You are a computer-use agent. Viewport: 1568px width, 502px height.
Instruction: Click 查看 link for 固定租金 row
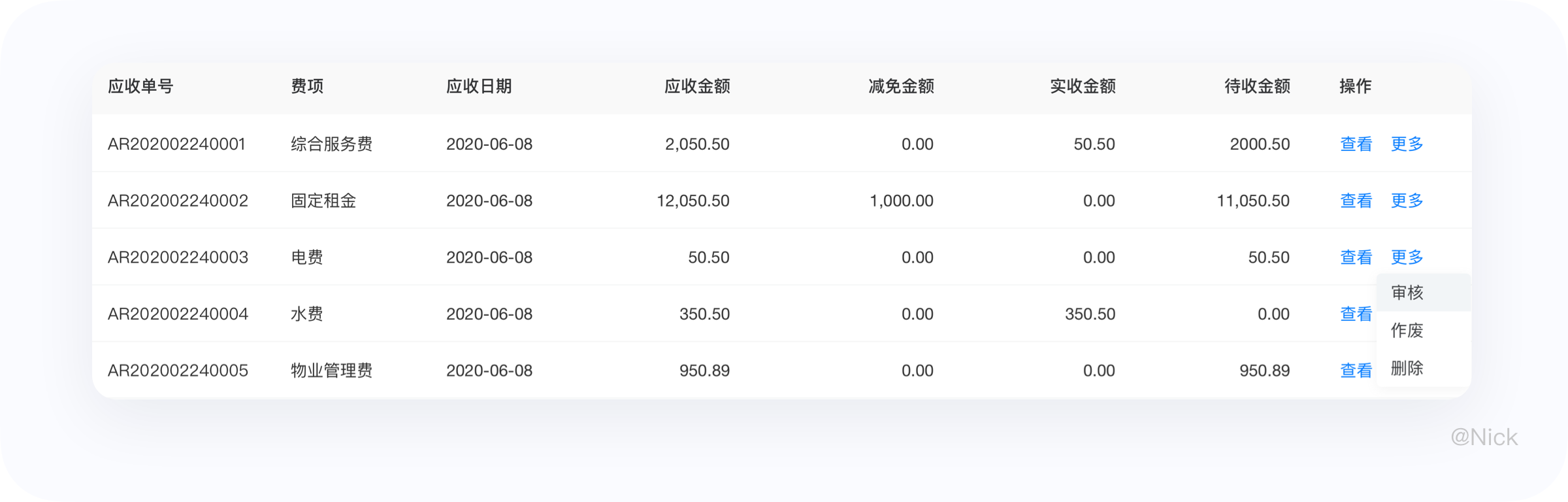pos(1356,201)
